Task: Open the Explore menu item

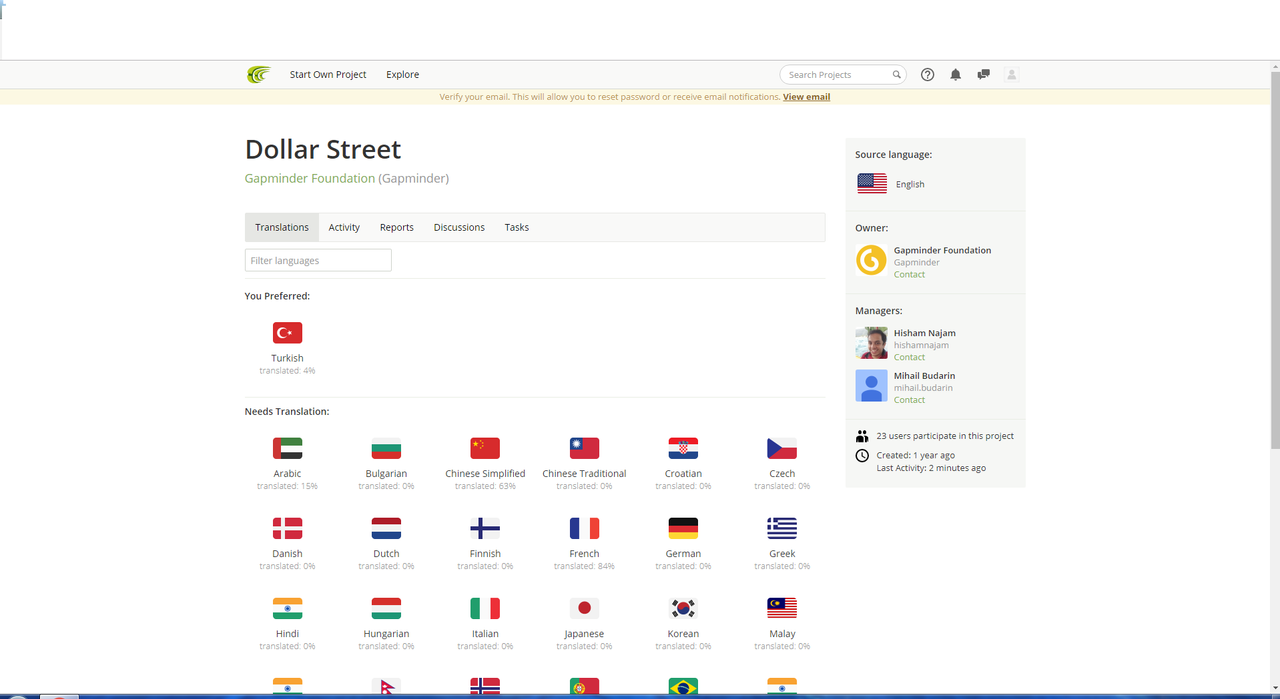Action: click(x=403, y=75)
